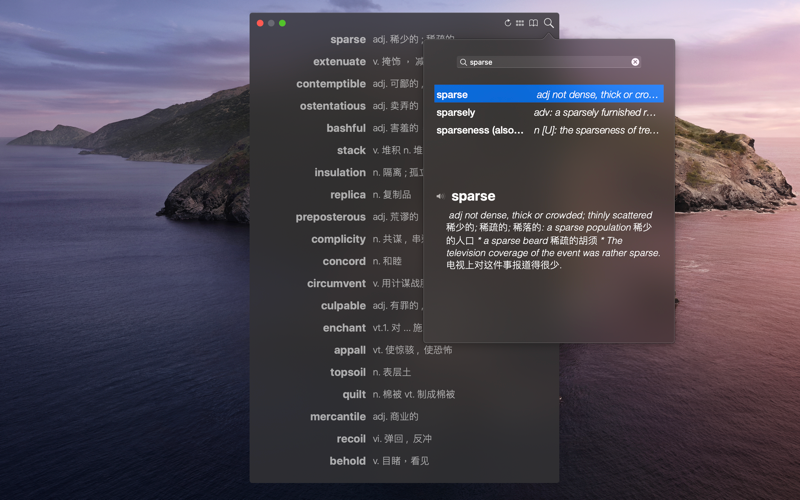Click inside the sparse search field
Viewport: 800px width, 500px height.
548,62
